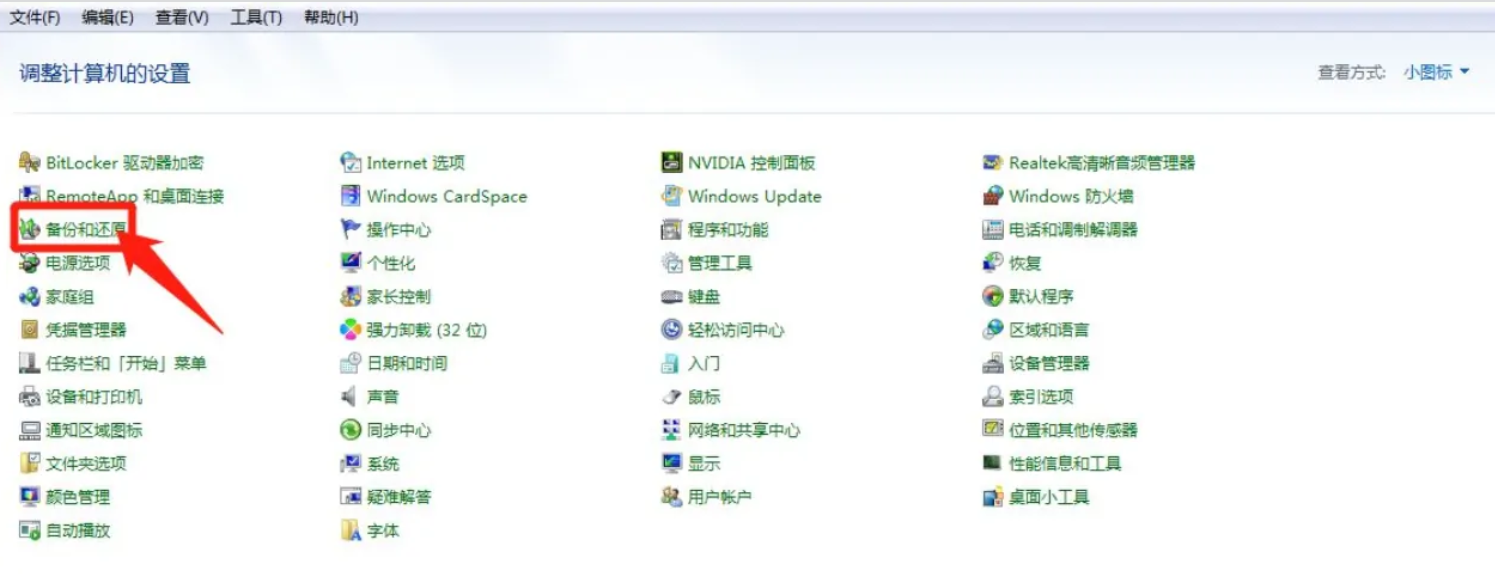Open the 用户帐户 link

point(720,497)
